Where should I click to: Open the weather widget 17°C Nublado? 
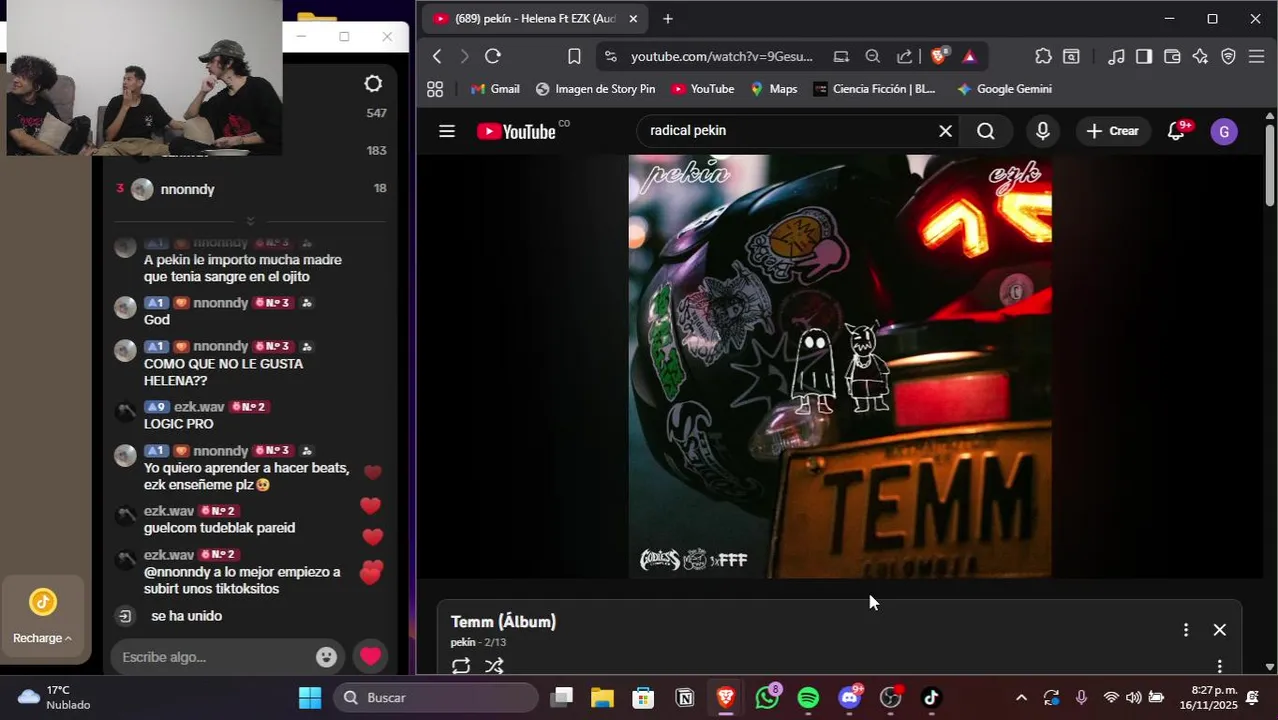coord(55,697)
